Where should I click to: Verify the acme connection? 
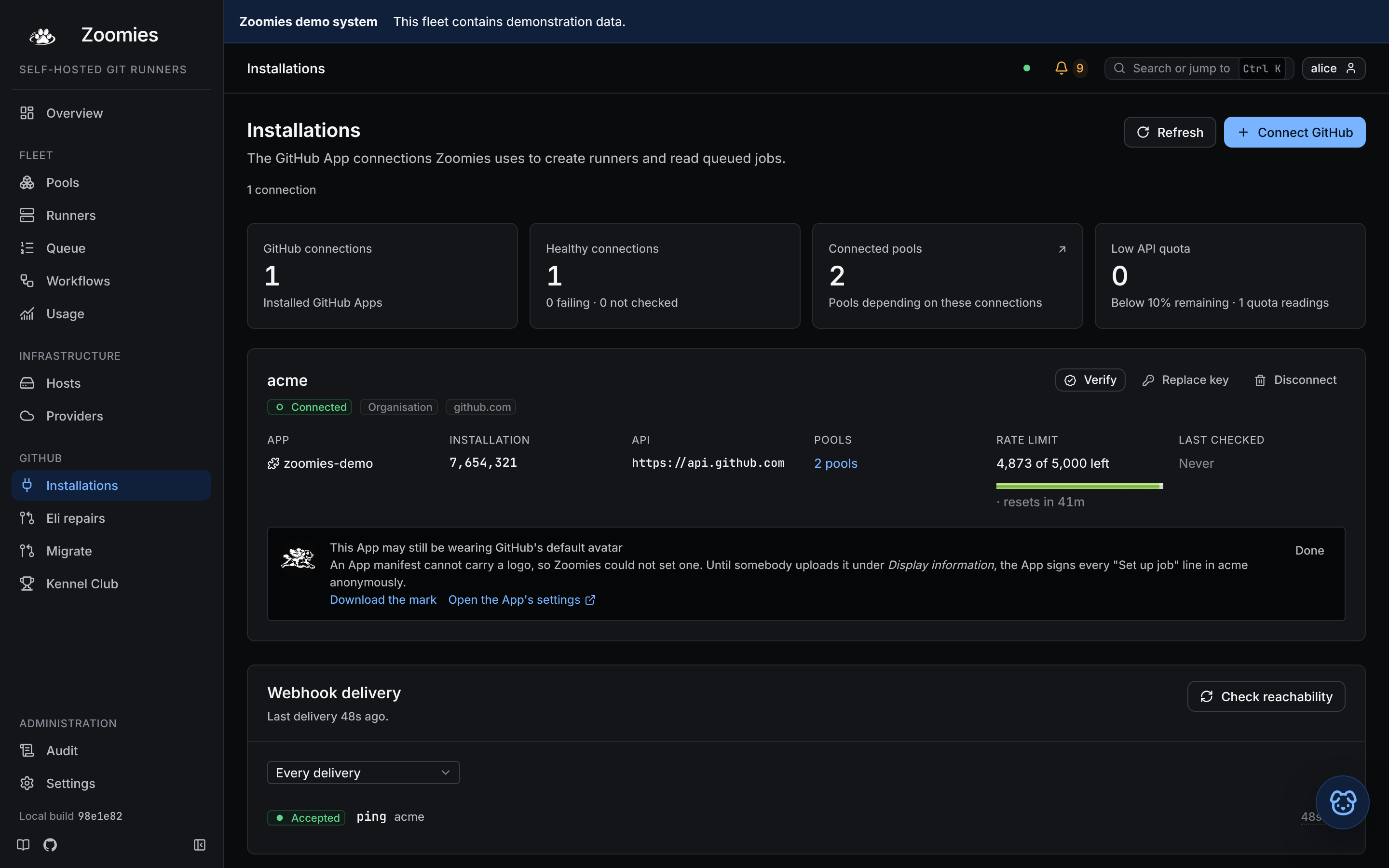(x=1090, y=380)
